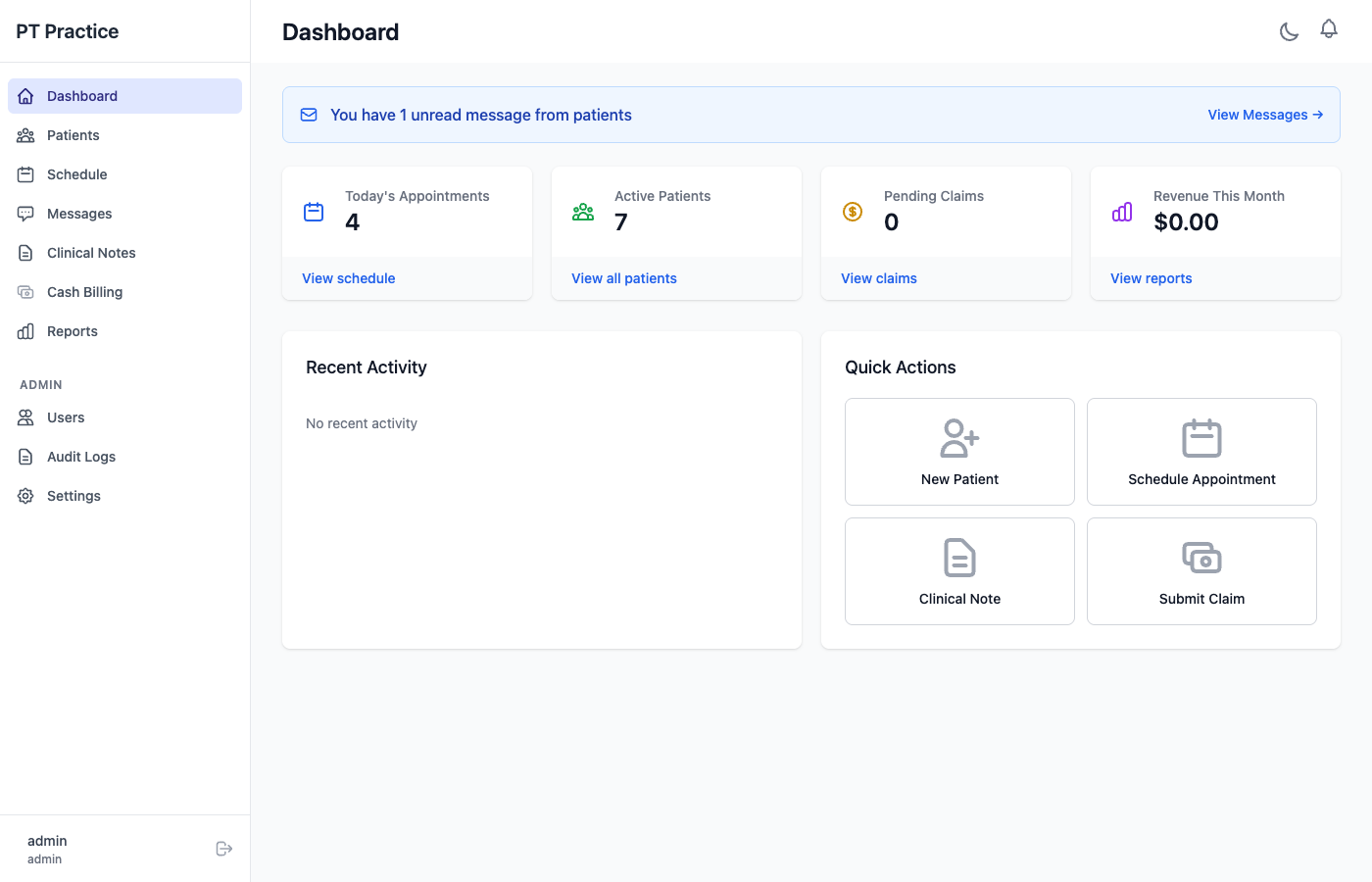Click the Audit Logs icon under Admin
This screenshot has height=882, width=1372.
(x=25, y=457)
